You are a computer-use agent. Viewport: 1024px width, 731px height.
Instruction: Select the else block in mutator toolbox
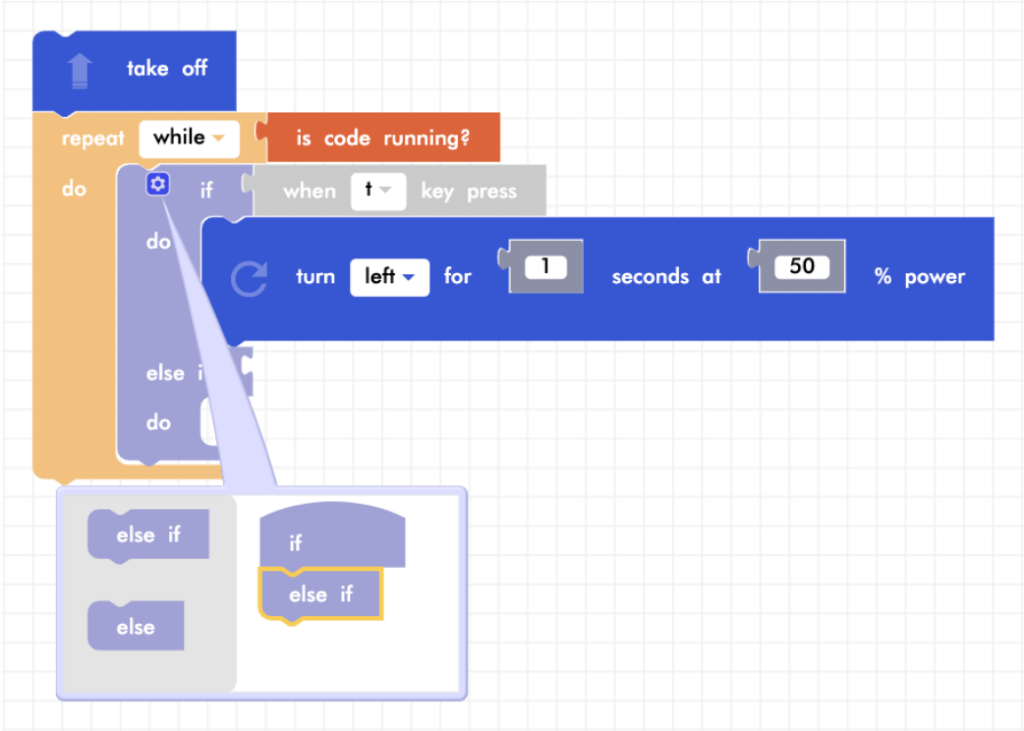point(135,627)
